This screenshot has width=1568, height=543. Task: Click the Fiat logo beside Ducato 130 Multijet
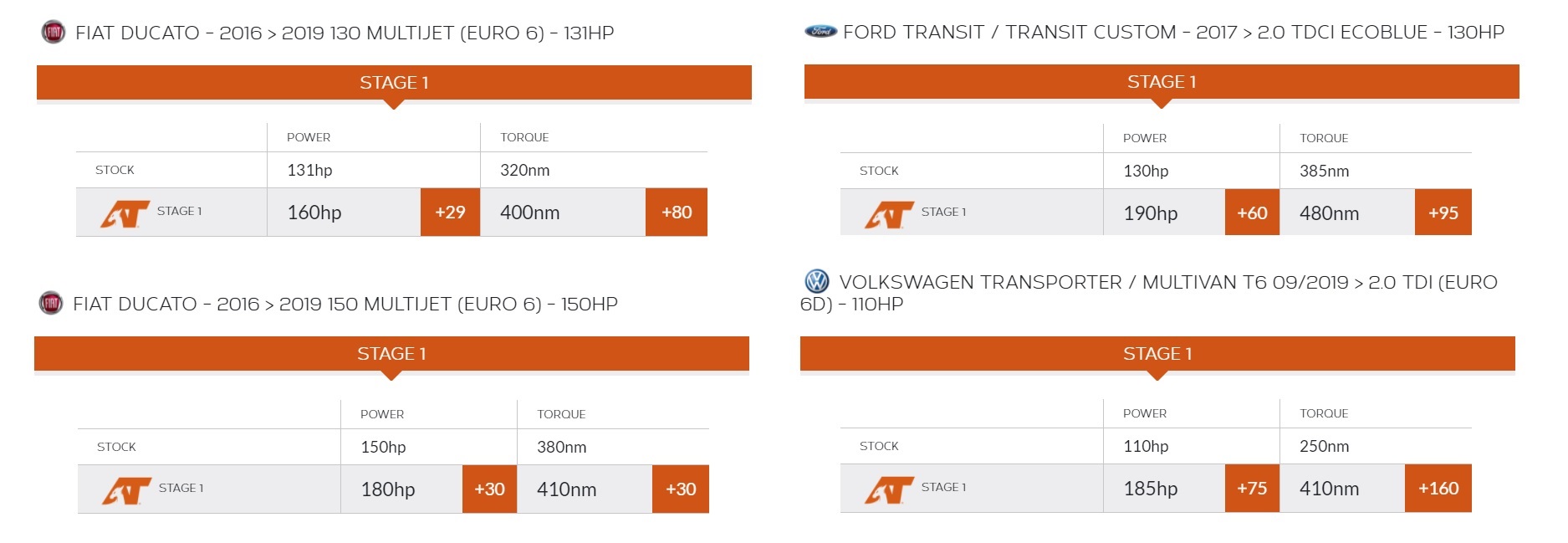click(54, 33)
